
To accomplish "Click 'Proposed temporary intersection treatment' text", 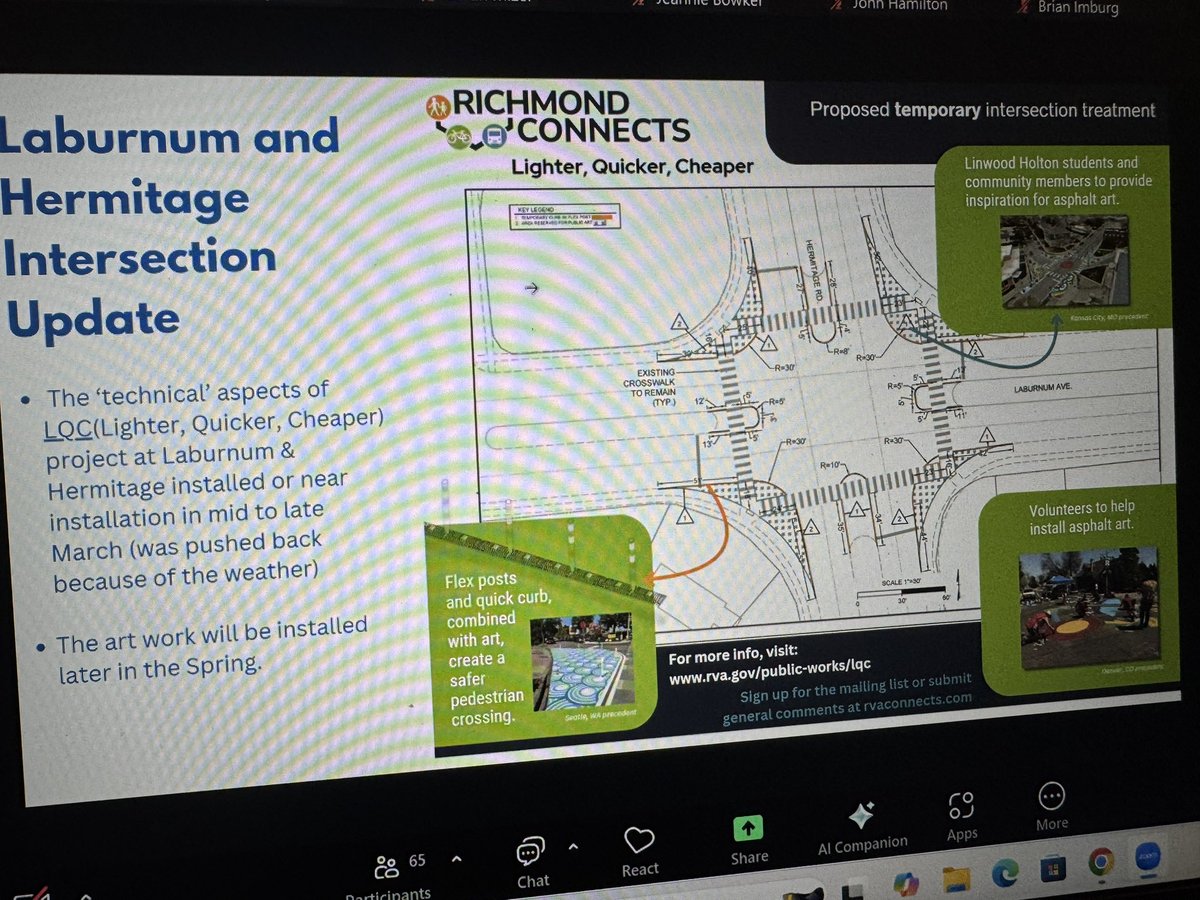I will 981,110.
